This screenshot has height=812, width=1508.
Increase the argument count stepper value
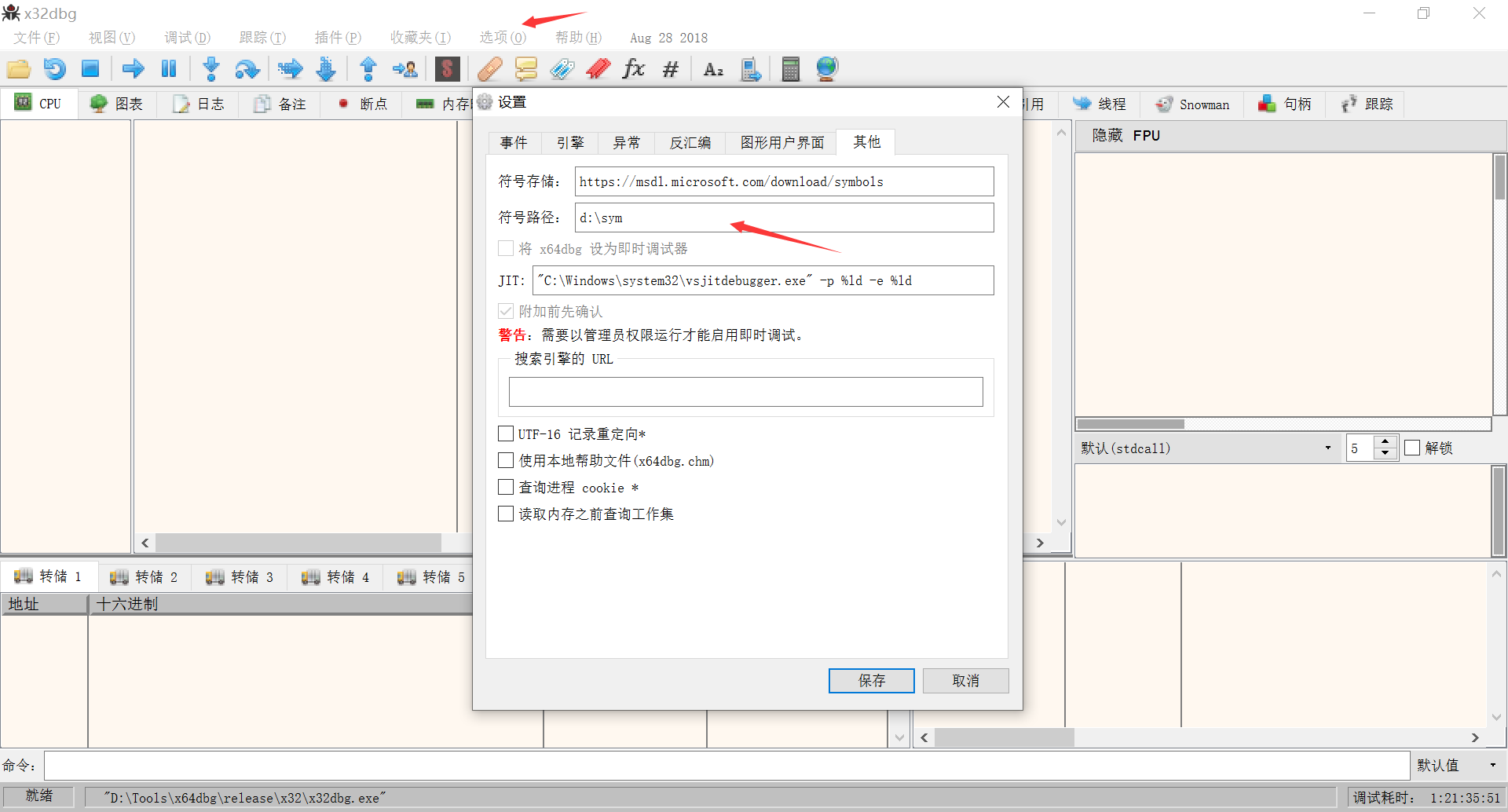pos(1385,442)
